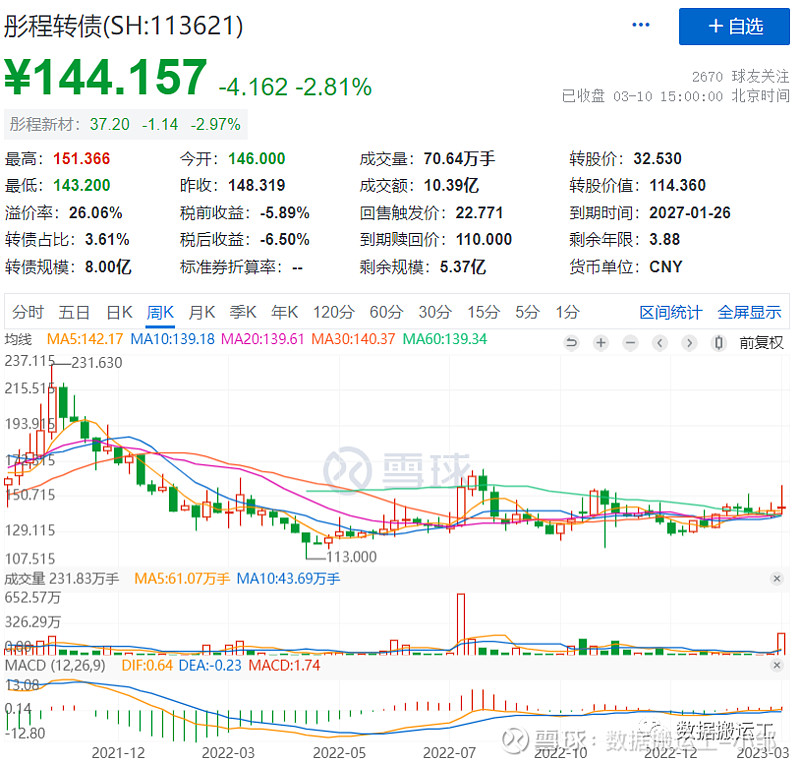
Task: Select the 60分 interval tab
Action: [x=386, y=312]
